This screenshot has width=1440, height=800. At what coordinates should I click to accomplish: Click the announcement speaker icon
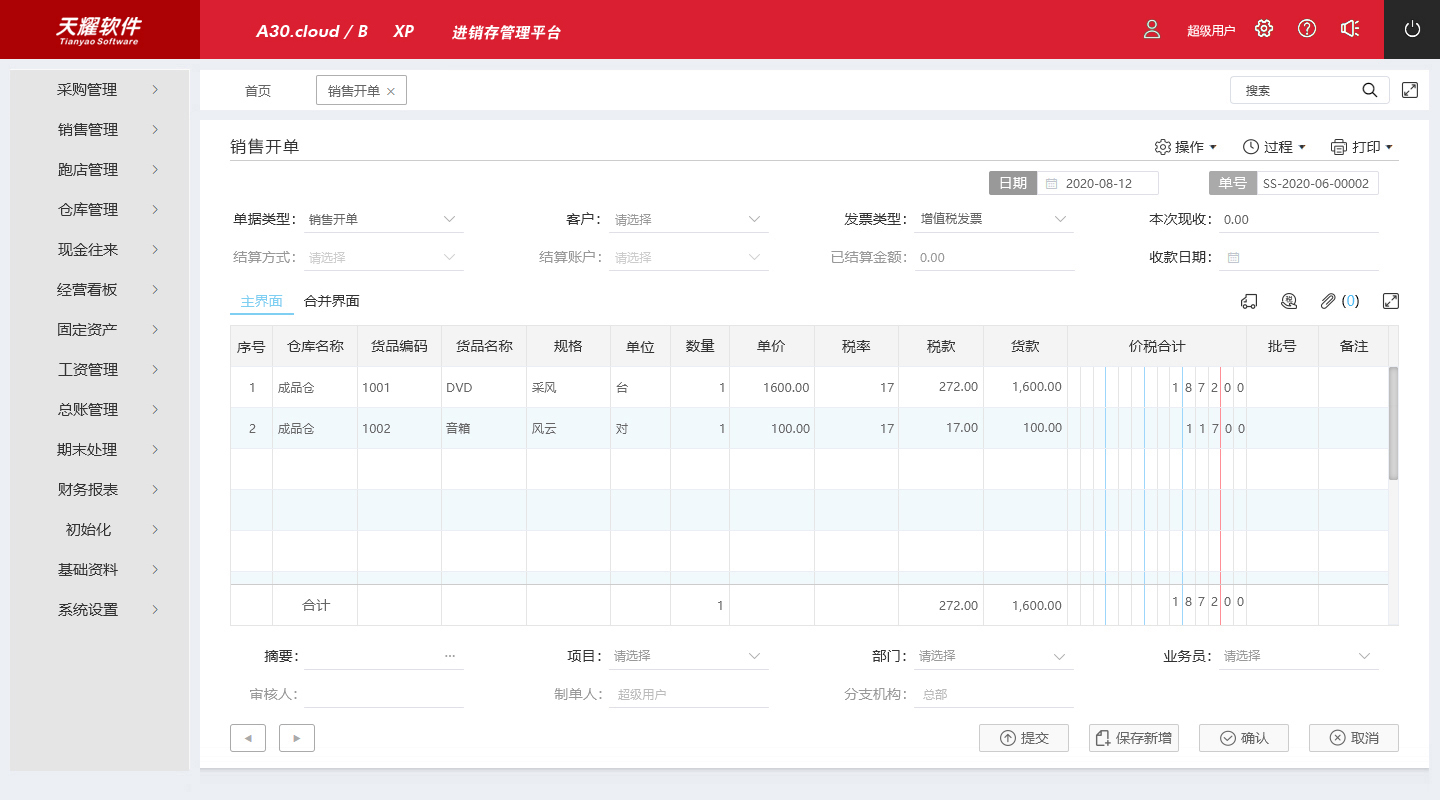click(1350, 29)
